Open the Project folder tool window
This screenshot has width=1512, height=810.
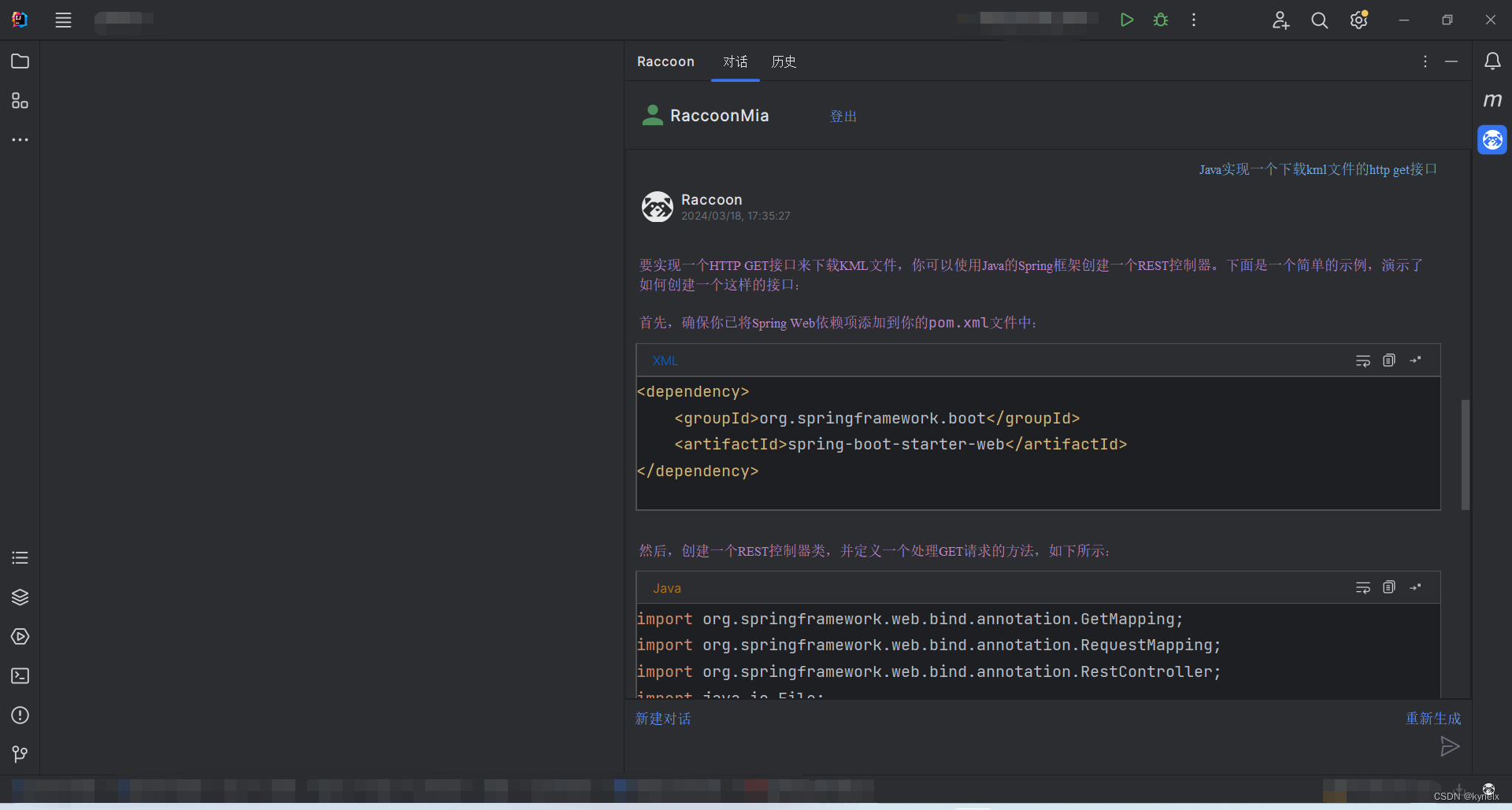[x=20, y=61]
